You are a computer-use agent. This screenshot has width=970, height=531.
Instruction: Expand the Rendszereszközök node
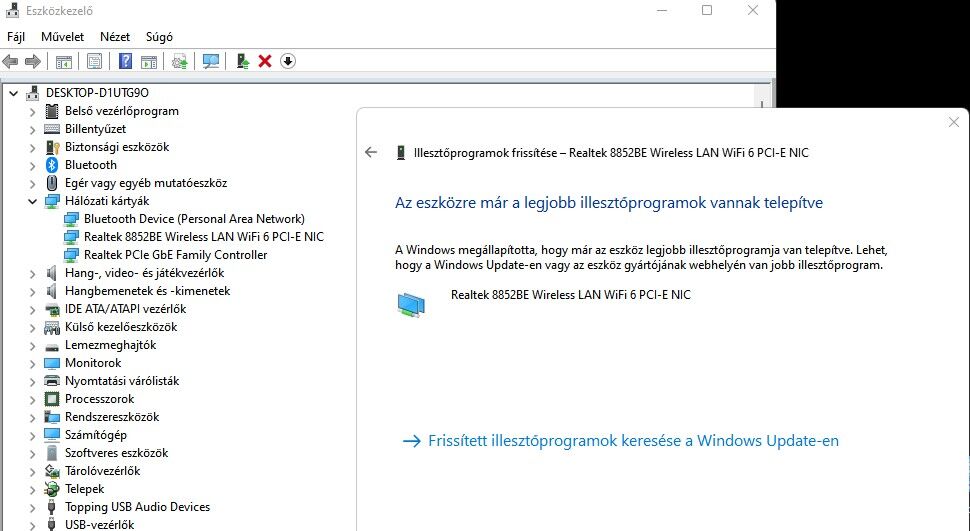pos(32,417)
